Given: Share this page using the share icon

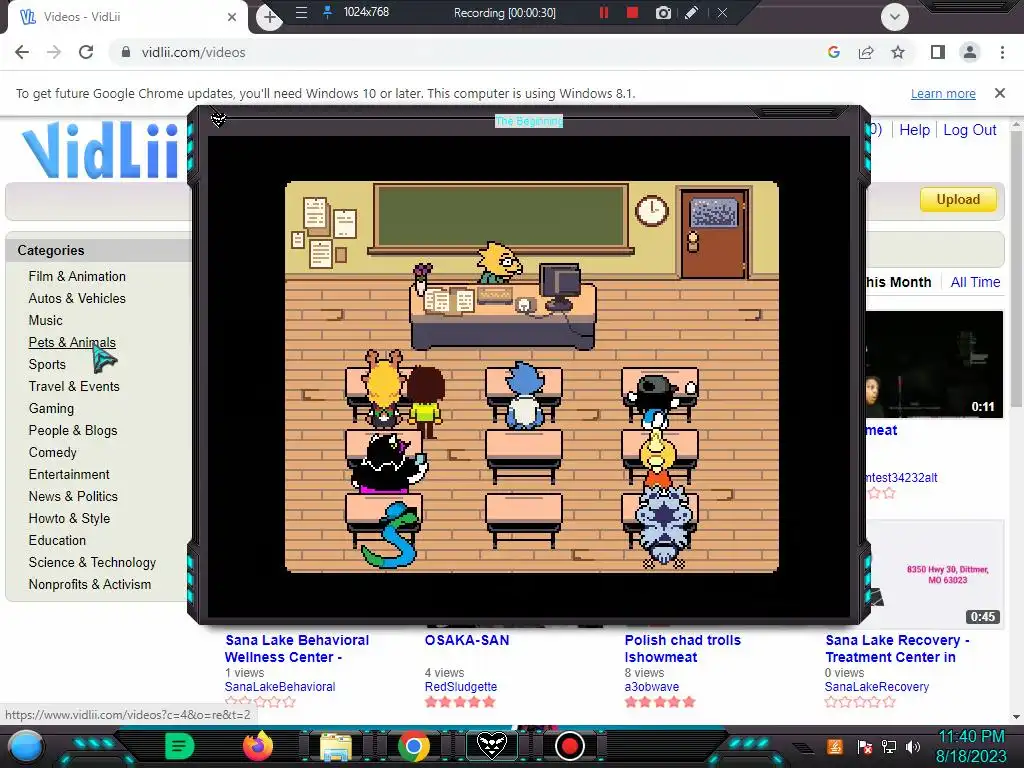Looking at the screenshot, I should (x=866, y=52).
